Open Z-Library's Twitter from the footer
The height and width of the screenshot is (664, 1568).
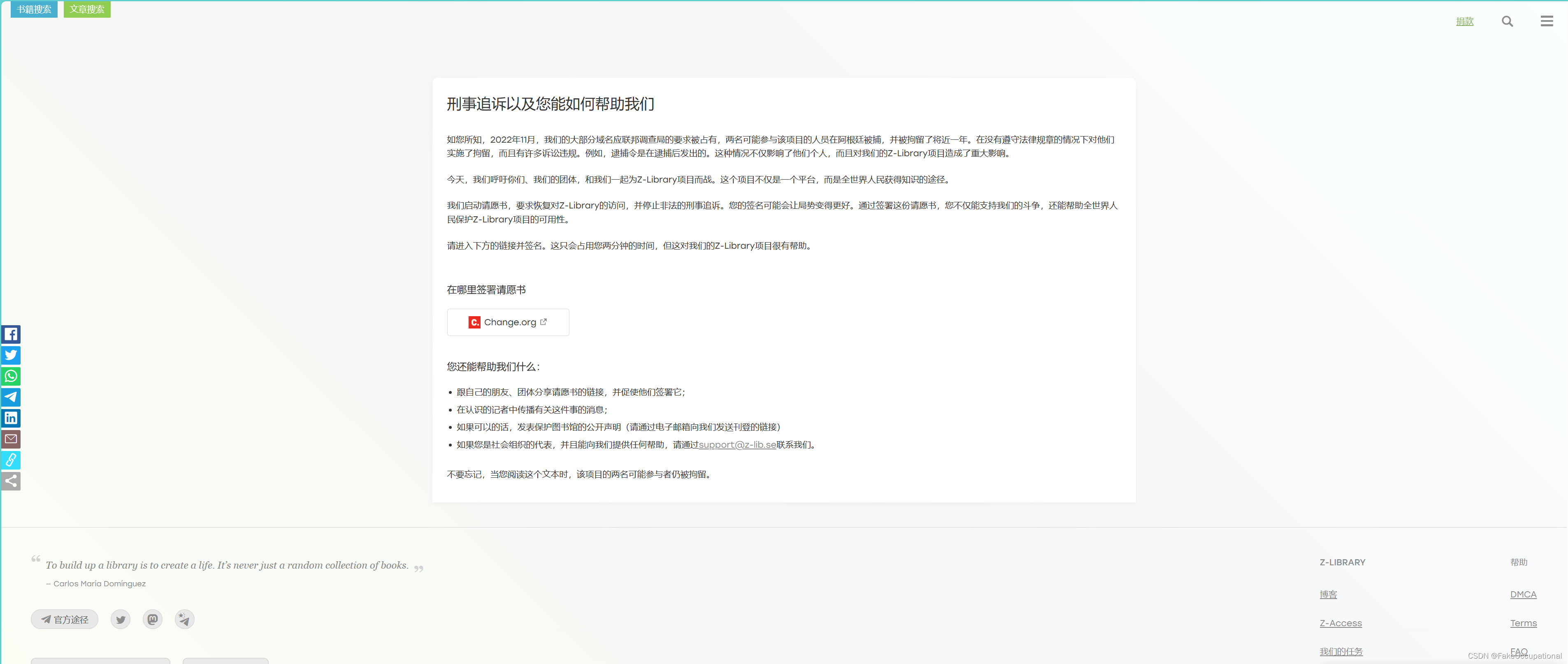(x=121, y=619)
